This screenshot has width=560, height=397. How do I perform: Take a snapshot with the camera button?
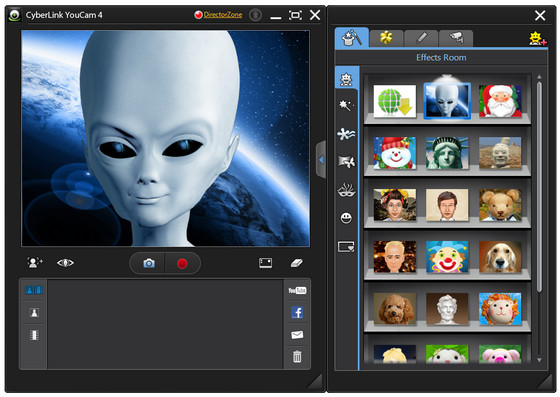pyautogui.click(x=149, y=263)
